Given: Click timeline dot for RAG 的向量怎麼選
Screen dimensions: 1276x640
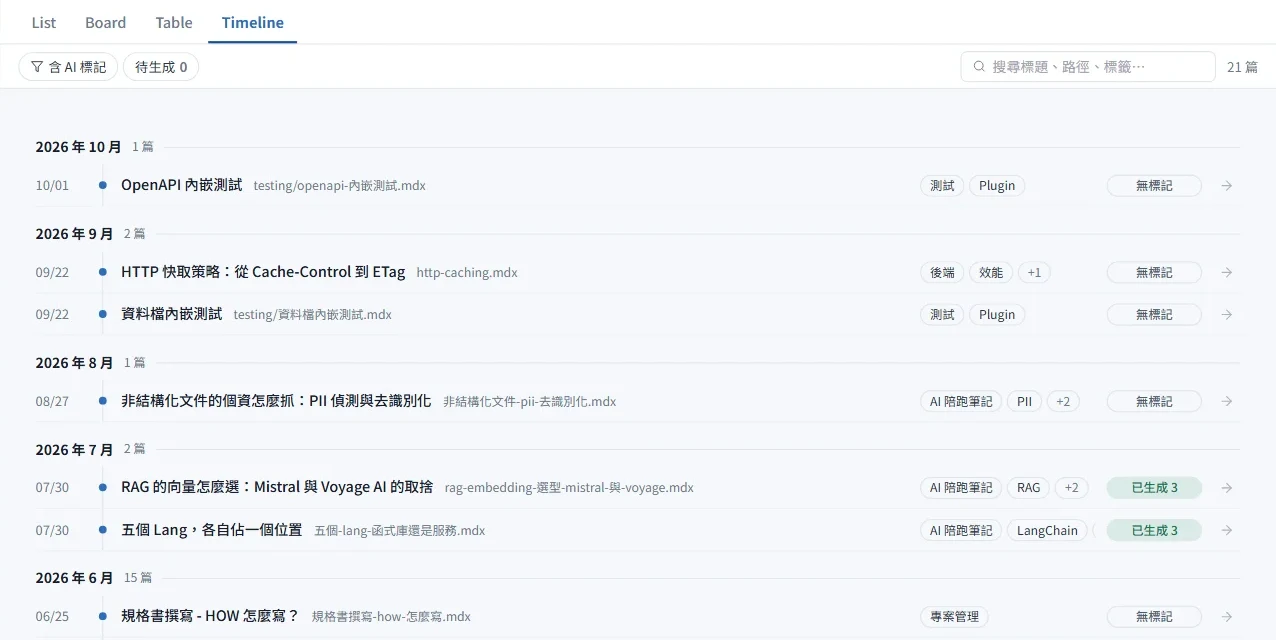Looking at the screenshot, I should coord(102,488).
